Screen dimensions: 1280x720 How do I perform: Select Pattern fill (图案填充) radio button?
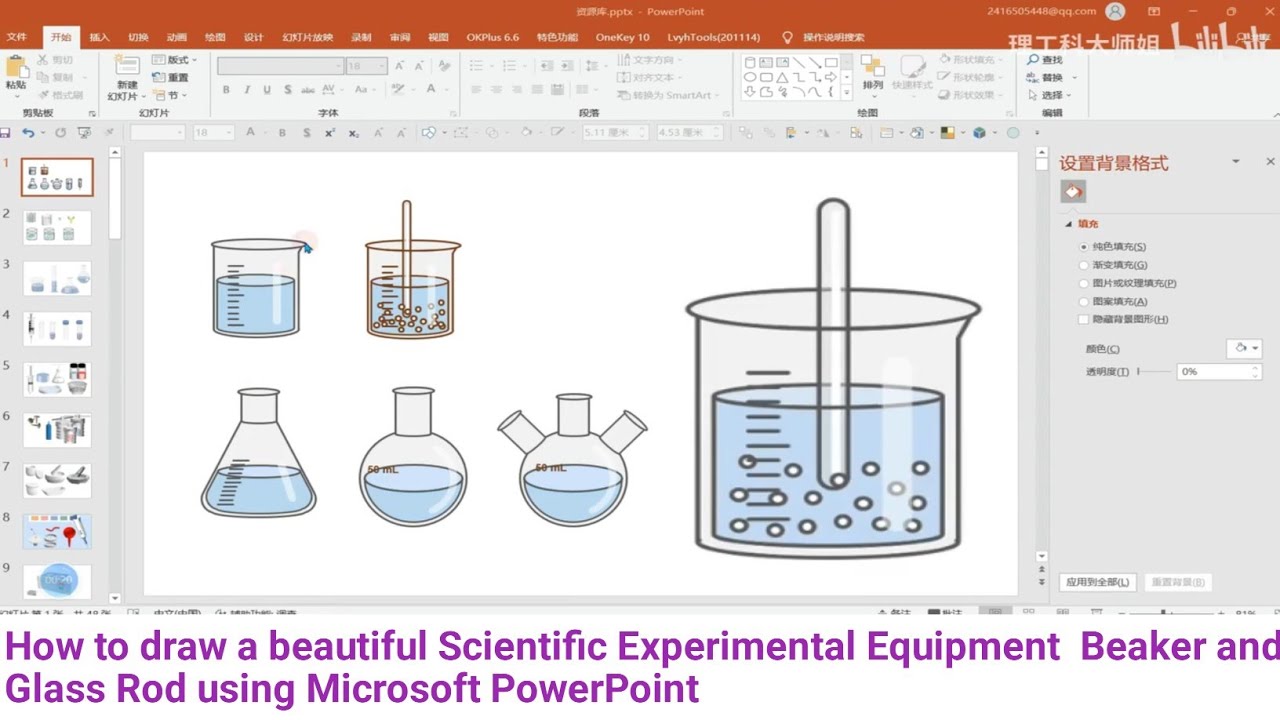pos(1083,301)
